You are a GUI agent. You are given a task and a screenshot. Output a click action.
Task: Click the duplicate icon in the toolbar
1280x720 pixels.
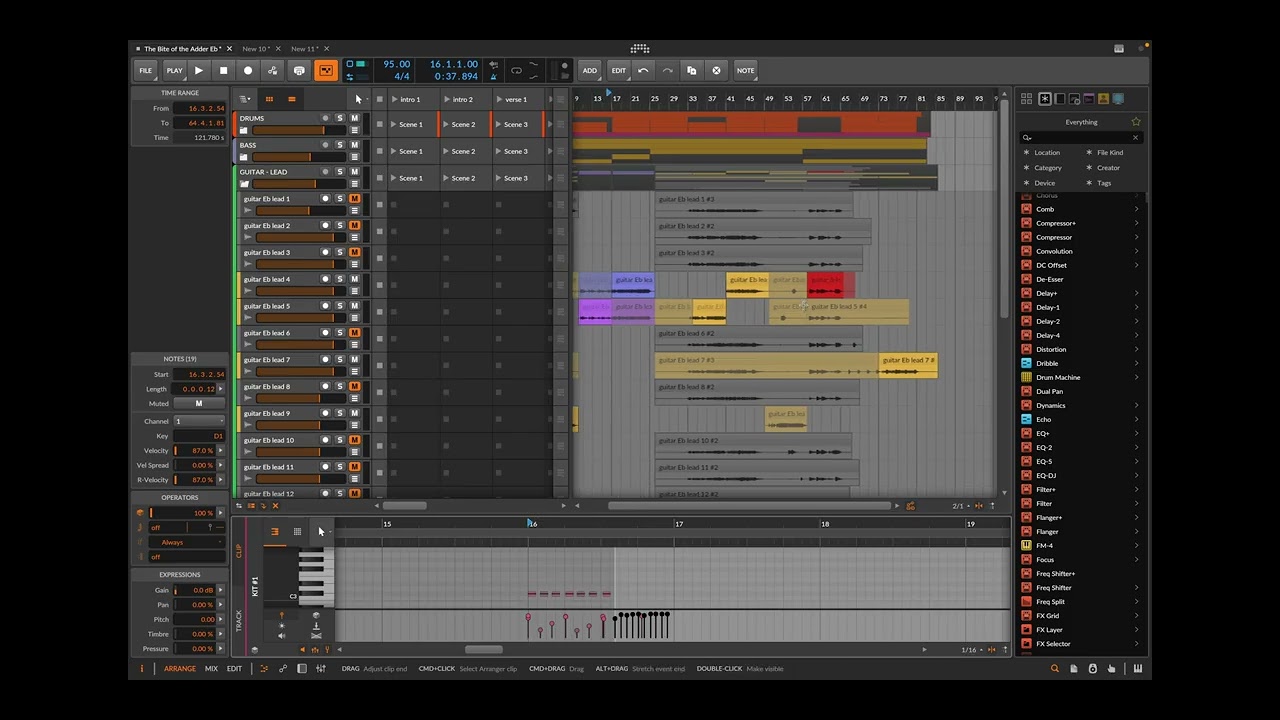tap(692, 70)
